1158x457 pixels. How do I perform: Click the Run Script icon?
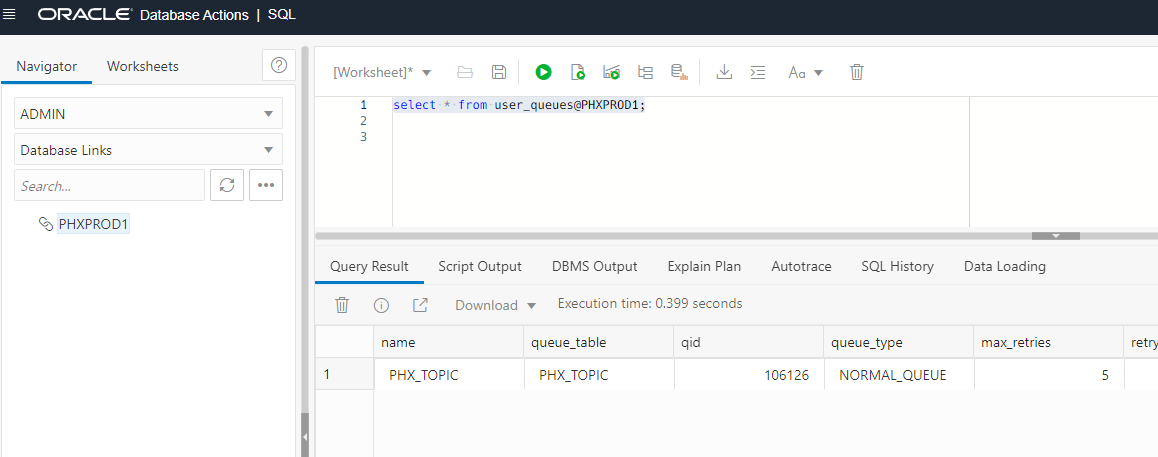click(577, 72)
